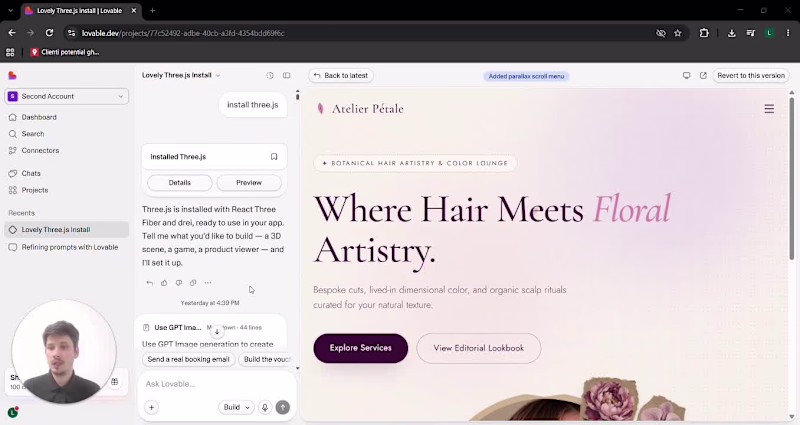Click the browser forward arrow

pos(31,33)
